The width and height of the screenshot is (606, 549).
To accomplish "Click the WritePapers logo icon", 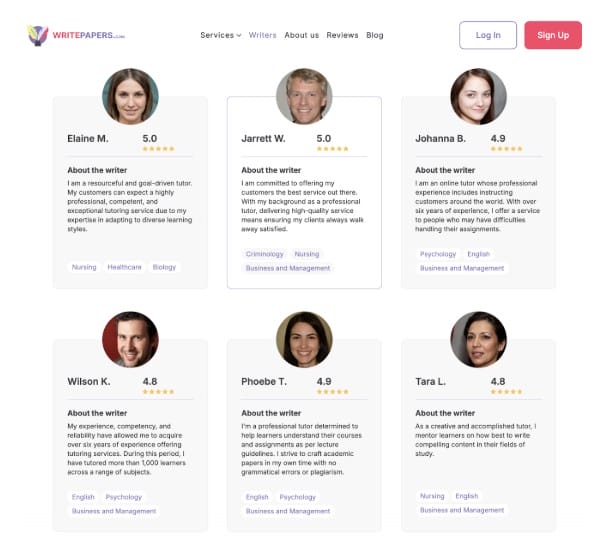I will click(38, 36).
